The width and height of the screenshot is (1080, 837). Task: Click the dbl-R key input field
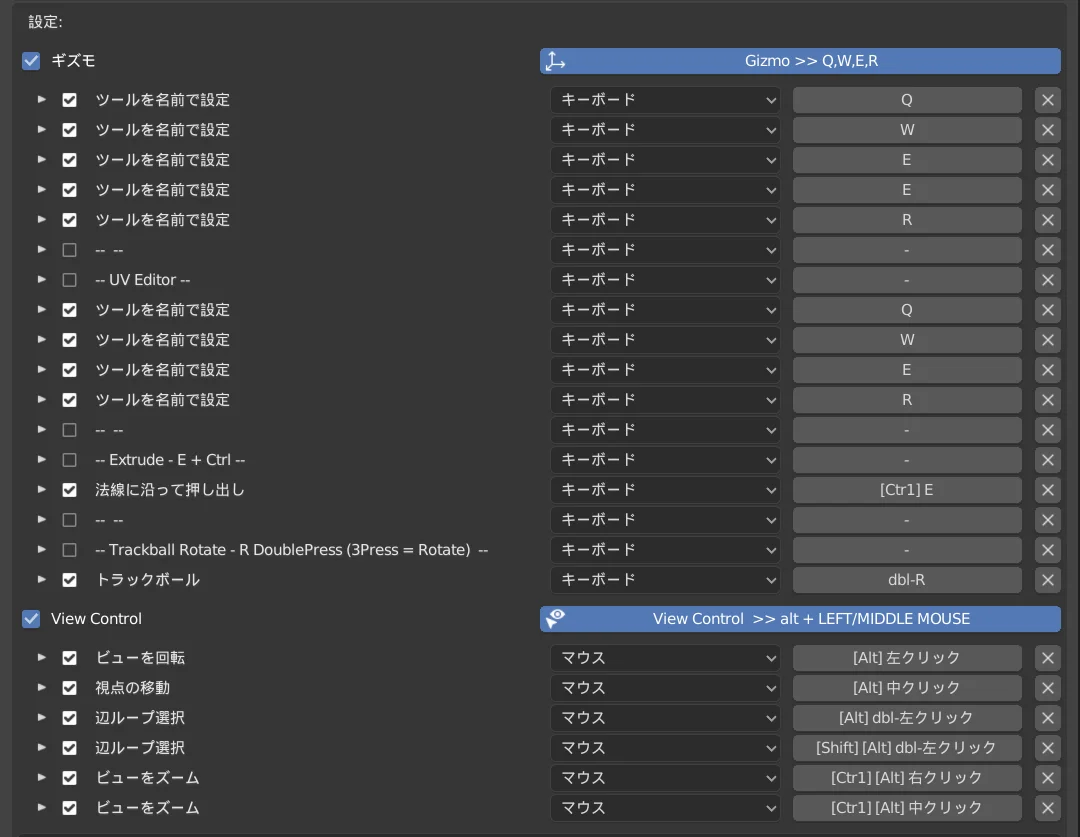(906, 580)
